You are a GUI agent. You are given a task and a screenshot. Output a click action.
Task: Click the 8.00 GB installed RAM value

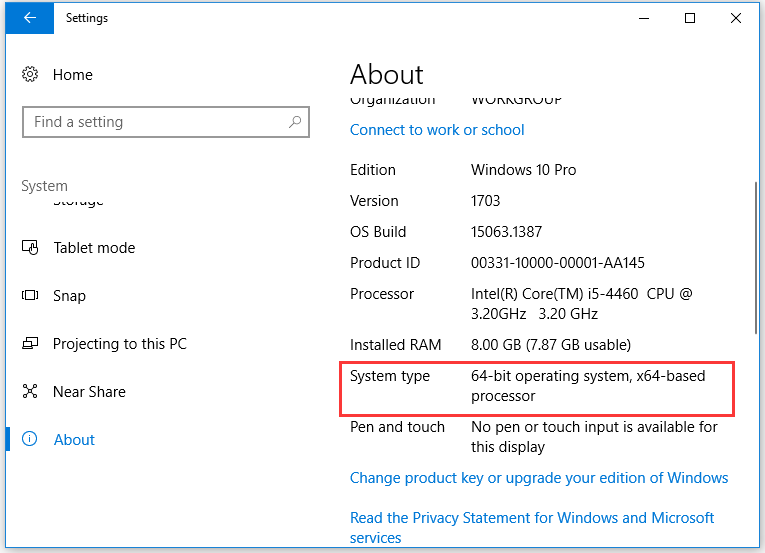551,345
